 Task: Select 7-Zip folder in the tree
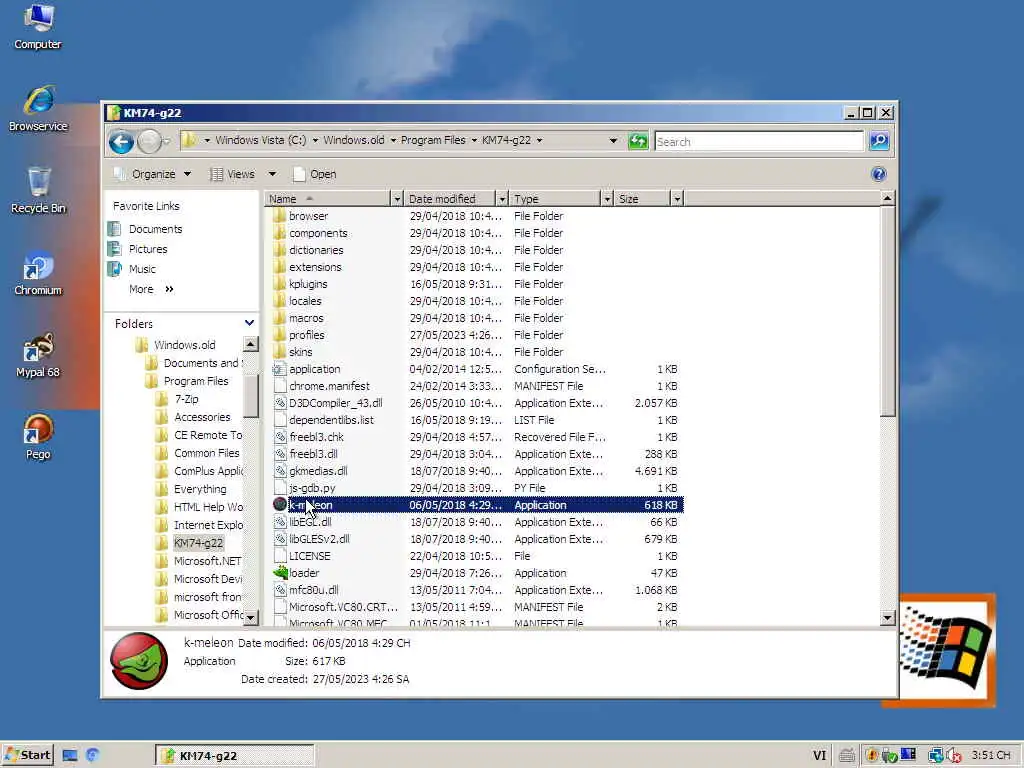pyautogui.click(x=186, y=398)
